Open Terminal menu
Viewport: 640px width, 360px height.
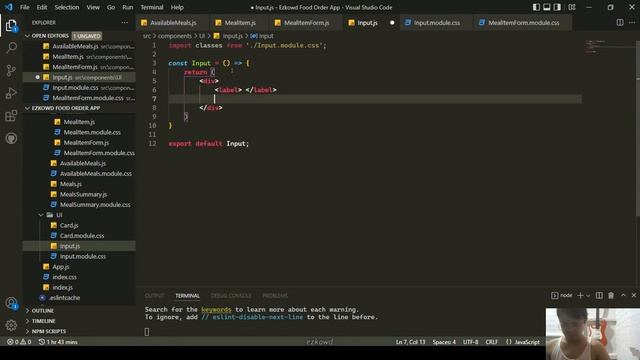(x=152, y=7)
